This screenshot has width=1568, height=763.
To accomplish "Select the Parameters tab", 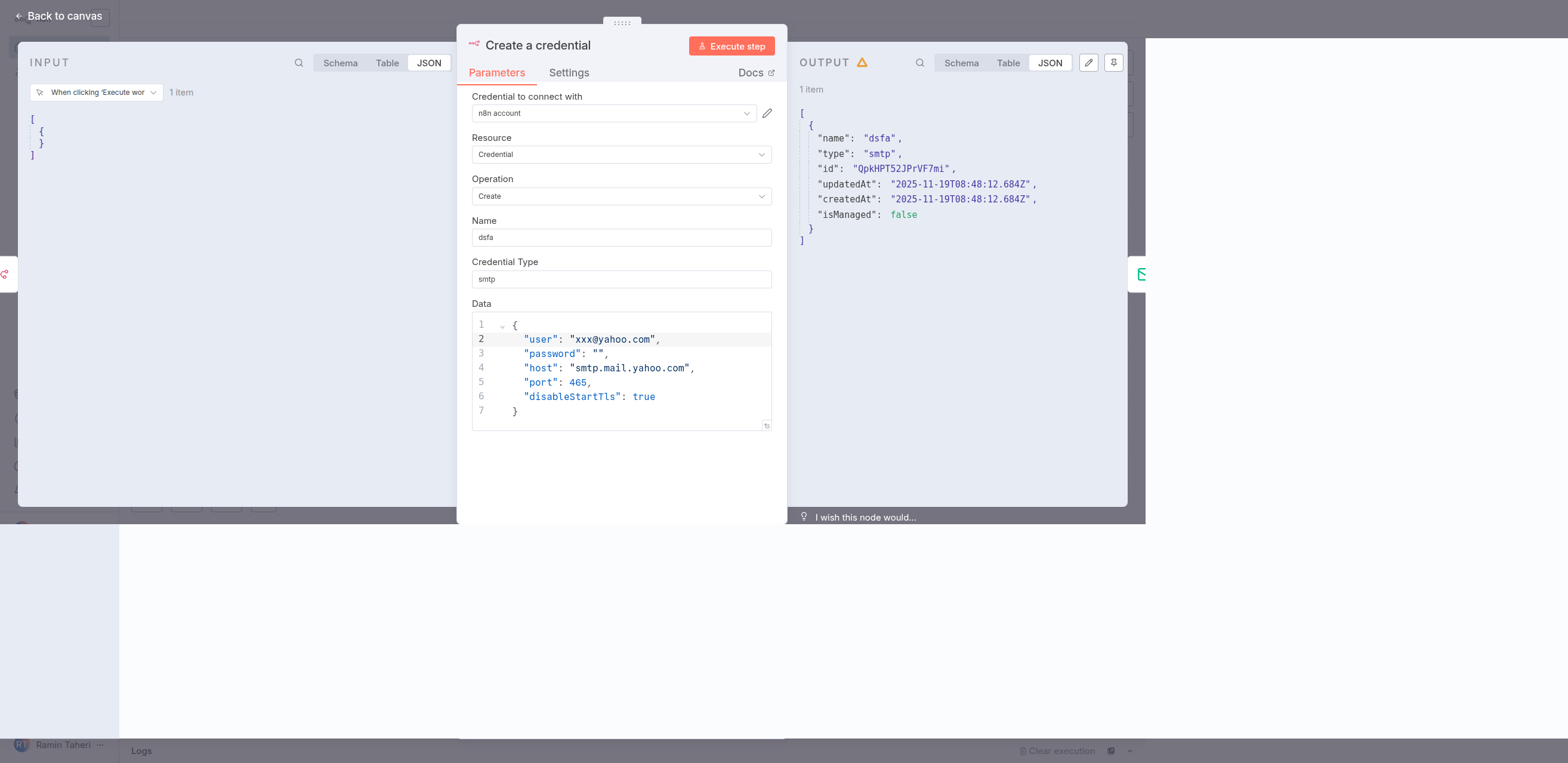I will coord(496,73).
